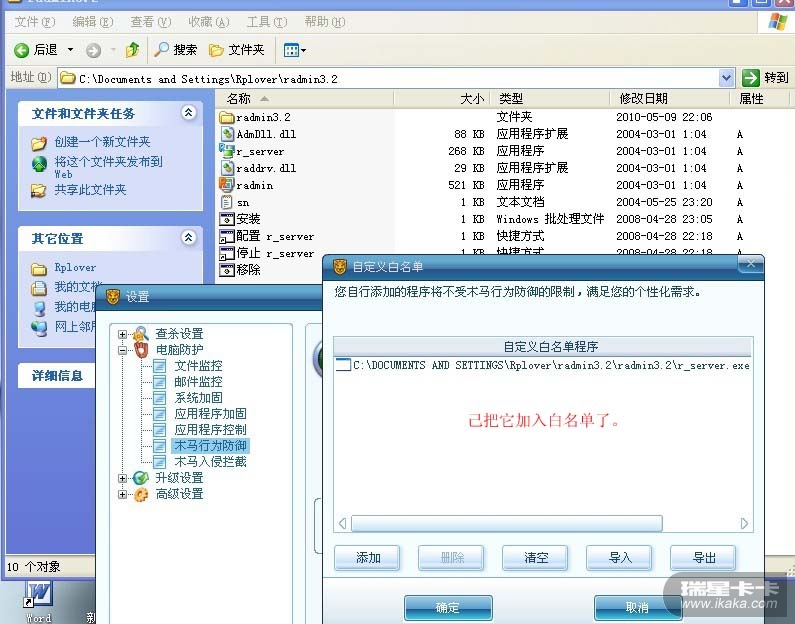Open the Rplover folder link in 其它位置

tap(75, 268)
